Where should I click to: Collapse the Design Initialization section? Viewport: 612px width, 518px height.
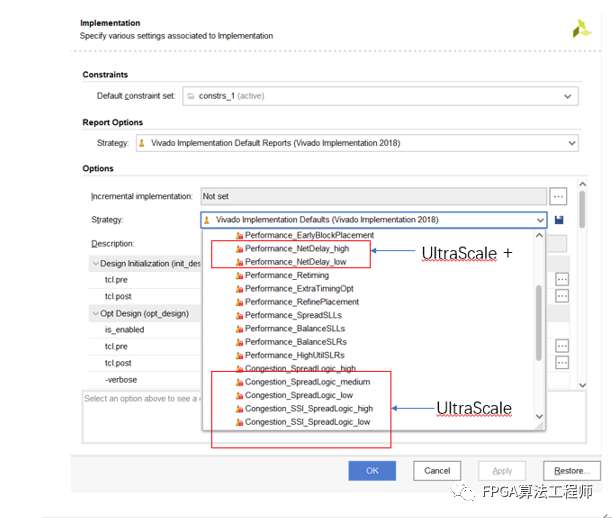point(93,264)
